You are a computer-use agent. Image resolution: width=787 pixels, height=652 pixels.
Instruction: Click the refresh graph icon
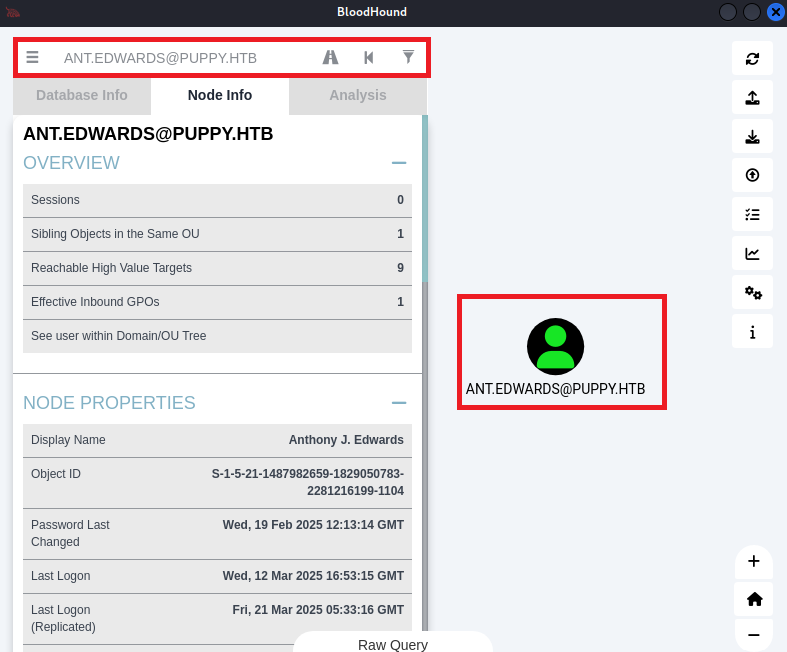click(752, 59)
